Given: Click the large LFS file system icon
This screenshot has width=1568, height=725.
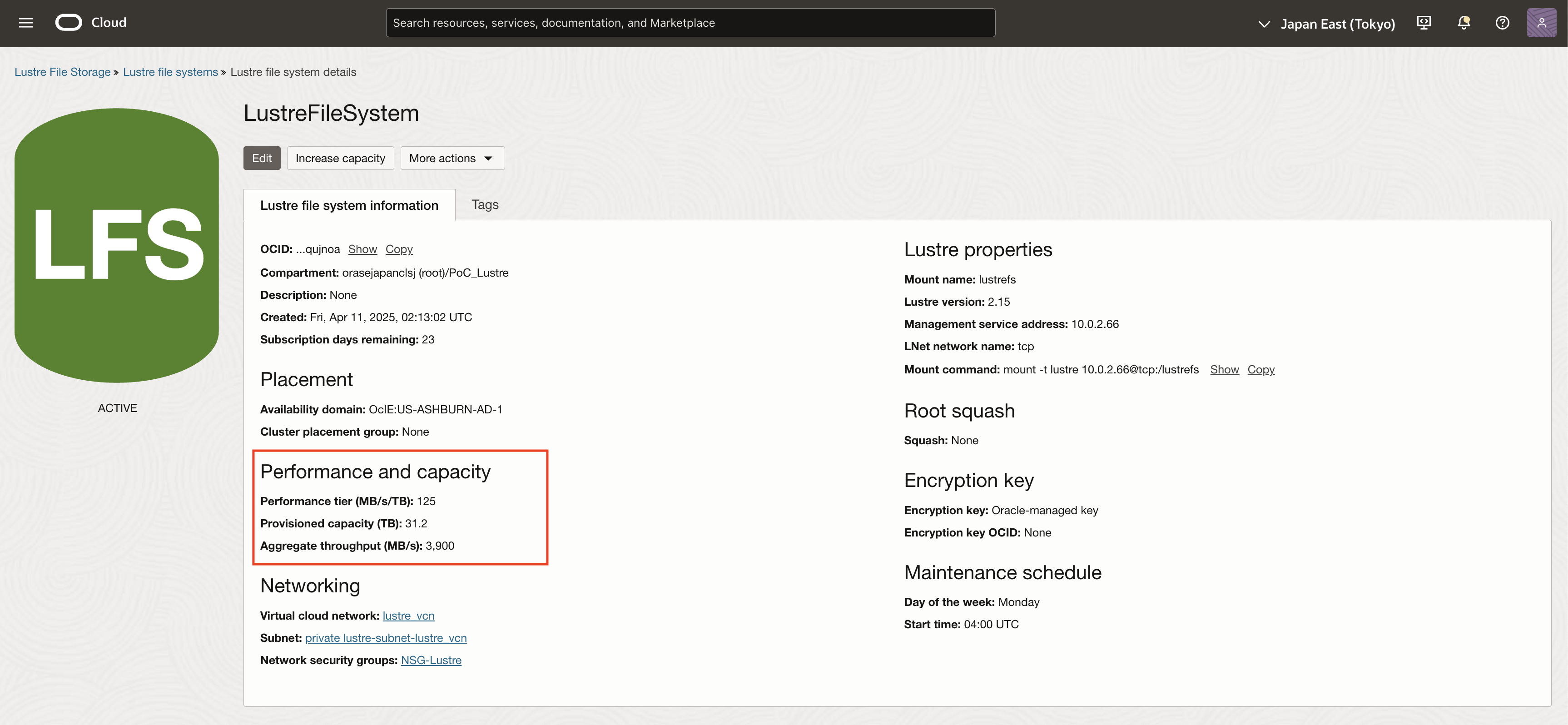Looking at the screenshot, I should tap(116, 245).
